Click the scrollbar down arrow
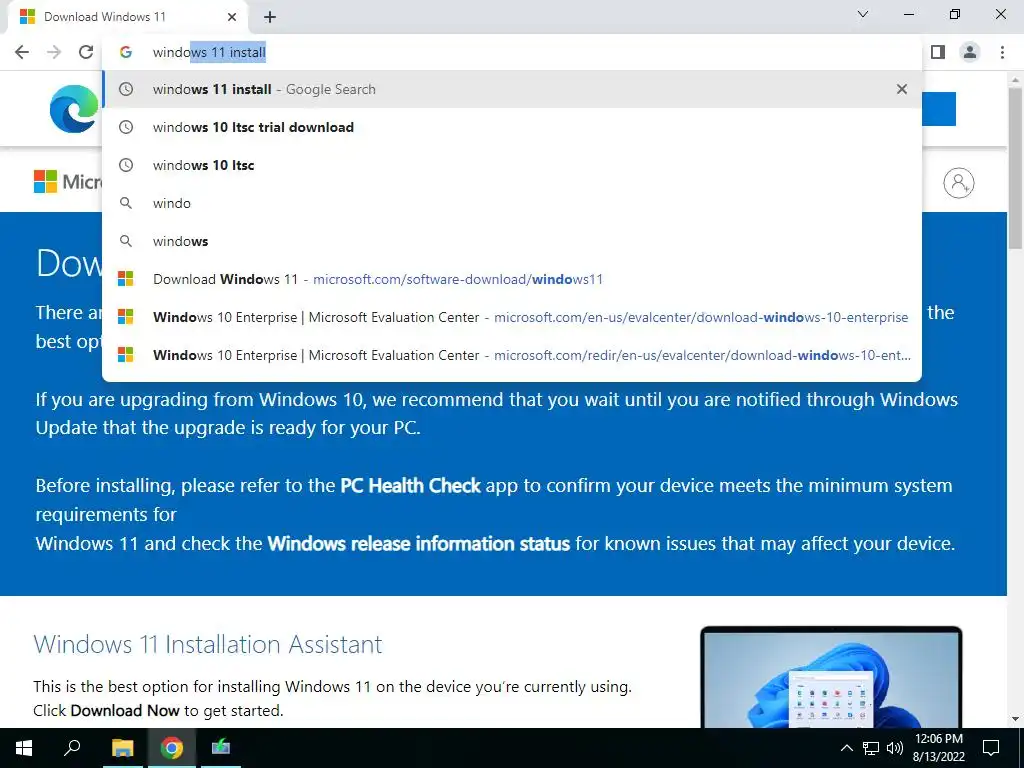 click(x=1015, y=719)
